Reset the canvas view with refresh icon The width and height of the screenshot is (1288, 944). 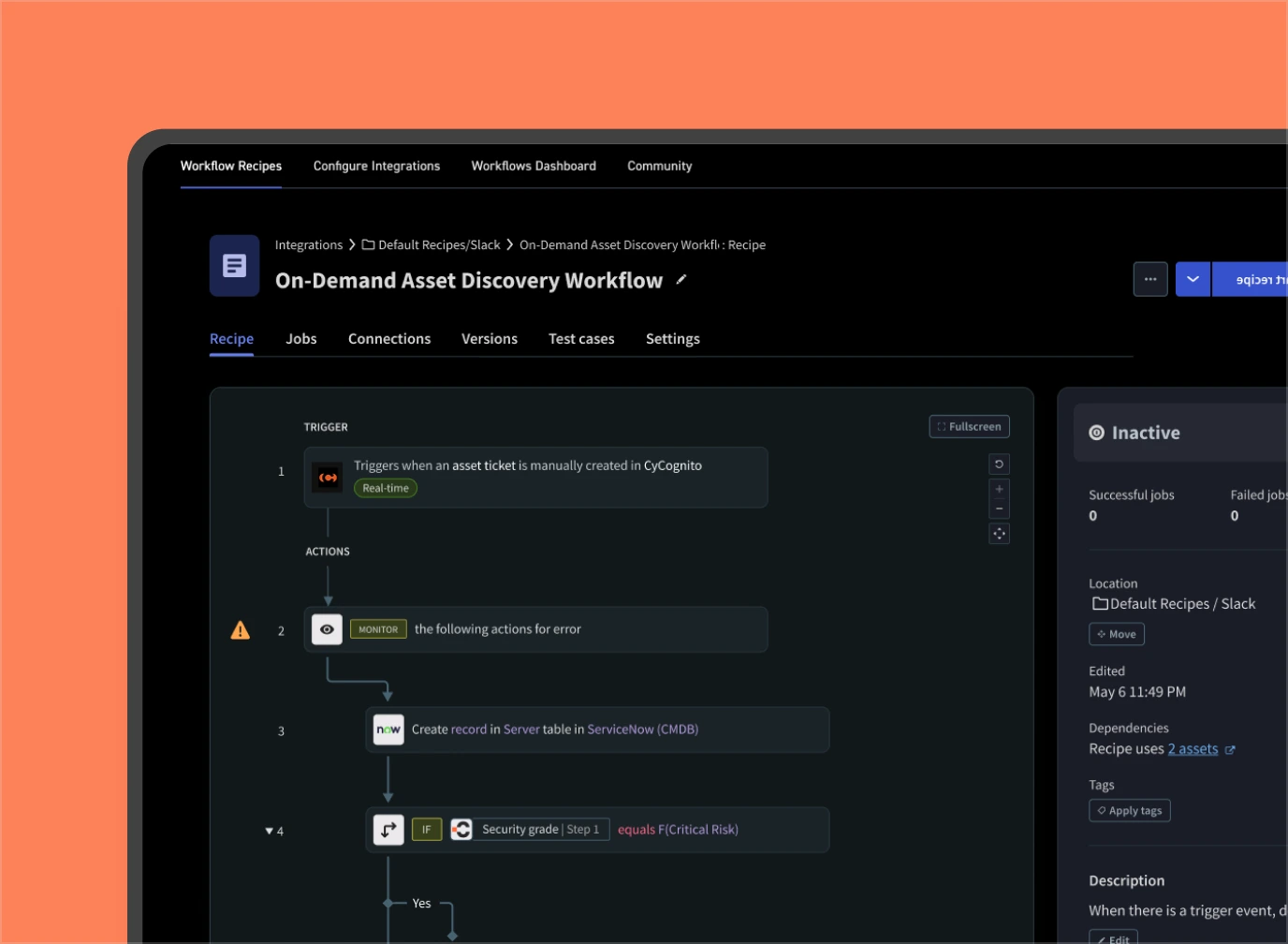[999, 465]
